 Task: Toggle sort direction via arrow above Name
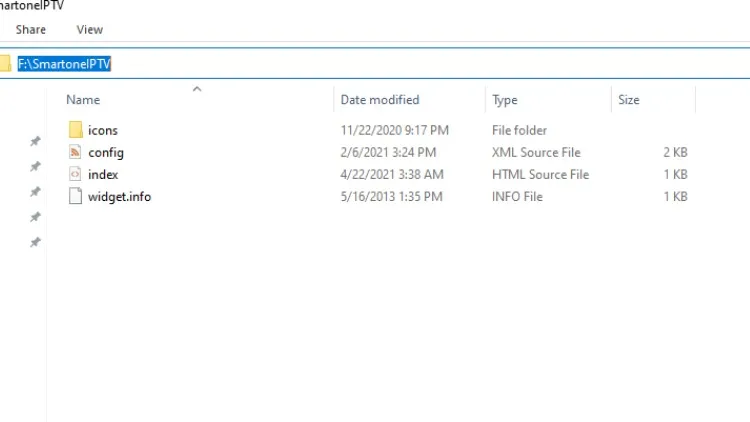(197, 89)
